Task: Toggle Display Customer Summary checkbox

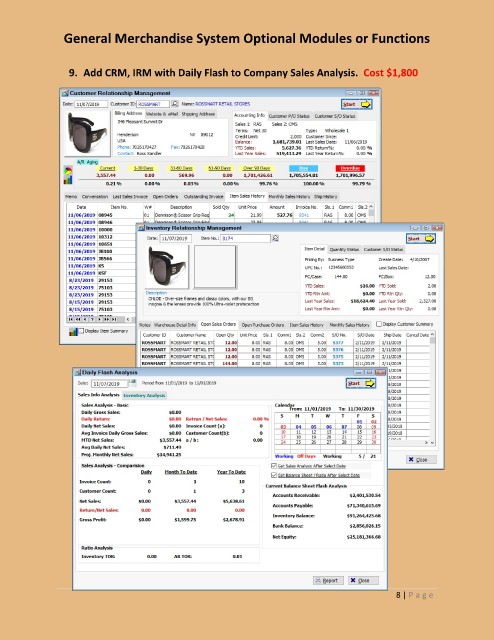Action: [379, 324]
